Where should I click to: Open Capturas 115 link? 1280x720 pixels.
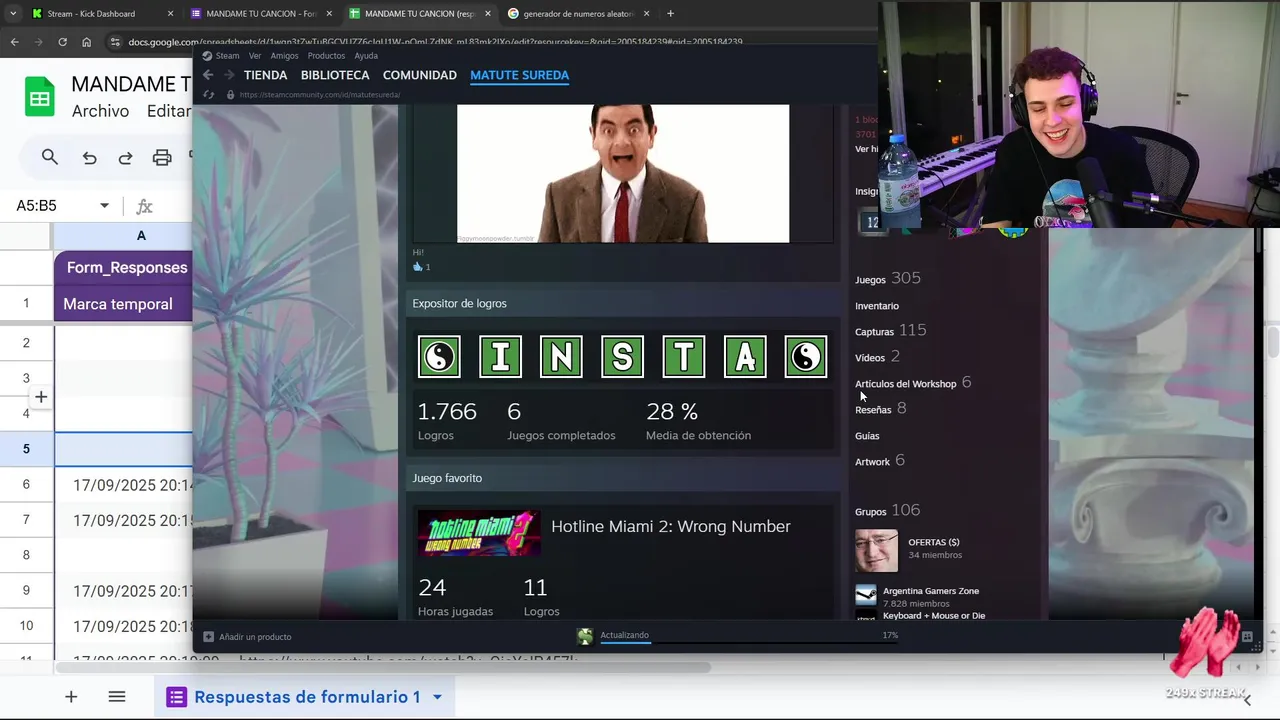[x=891, y=330]
